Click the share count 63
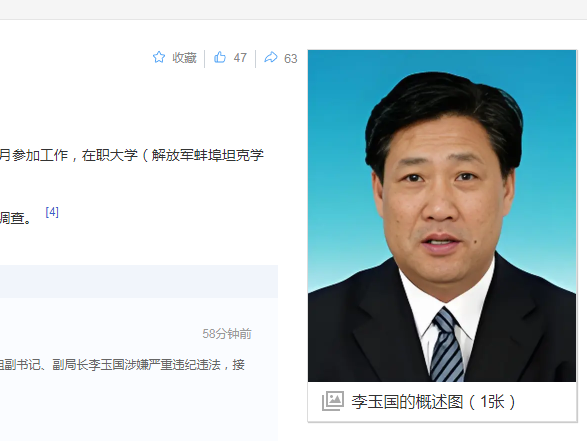This screenshot has height=441, width=587. pyautogui.click(x=291, y=59)
